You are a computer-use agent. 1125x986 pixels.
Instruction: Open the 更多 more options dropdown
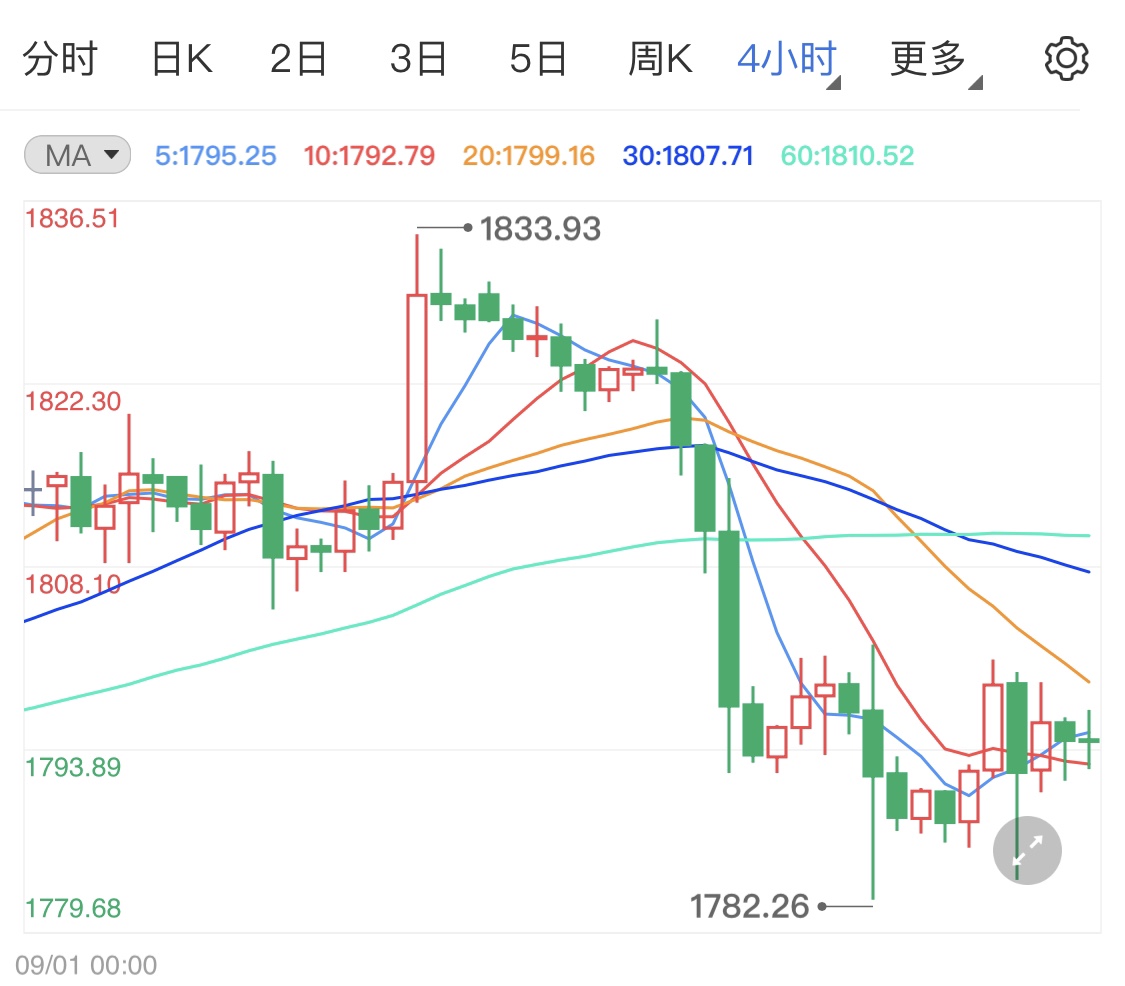pyautogui.click(x=930, y=60)
